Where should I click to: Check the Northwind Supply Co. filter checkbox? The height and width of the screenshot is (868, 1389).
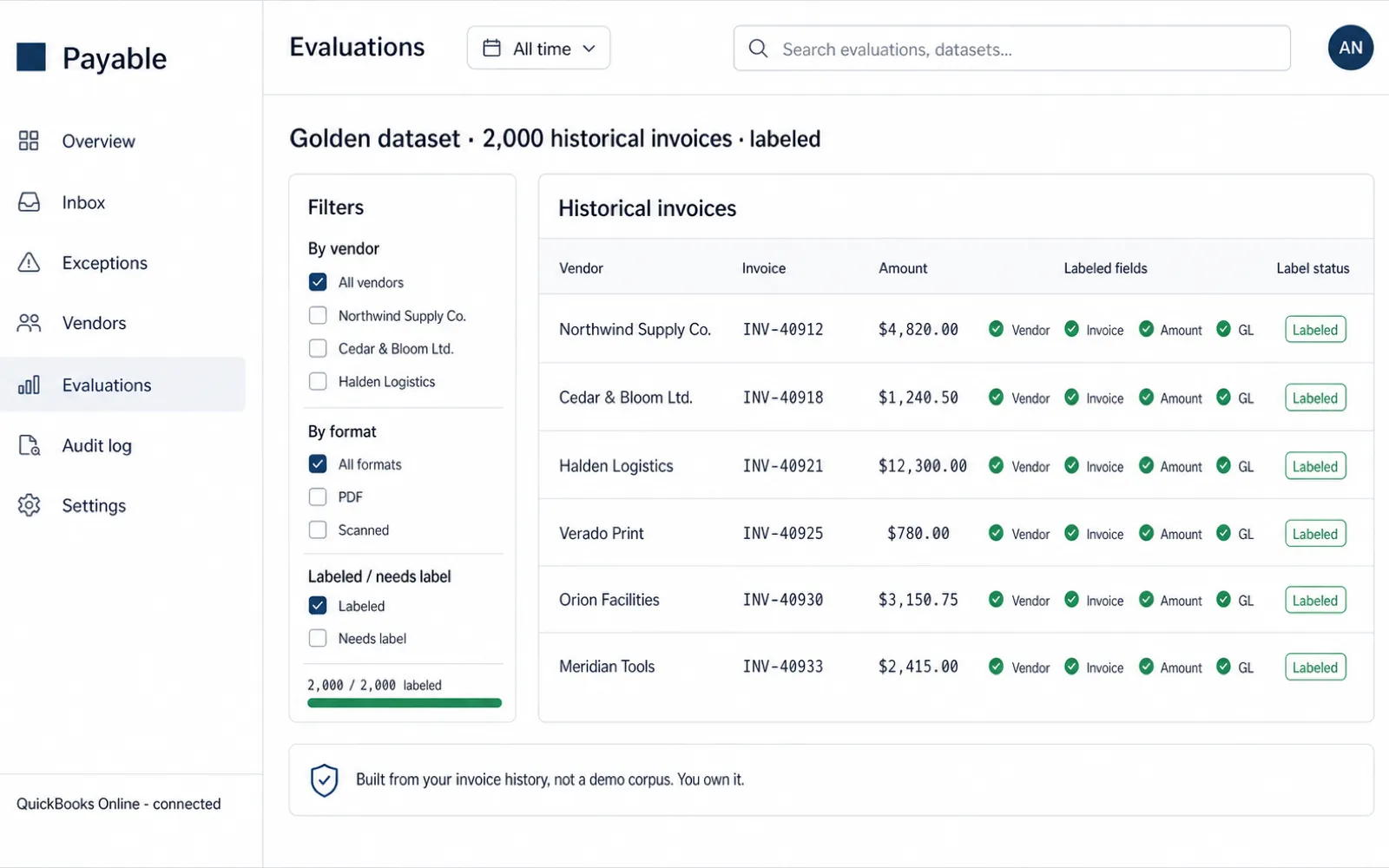point(318,315)
